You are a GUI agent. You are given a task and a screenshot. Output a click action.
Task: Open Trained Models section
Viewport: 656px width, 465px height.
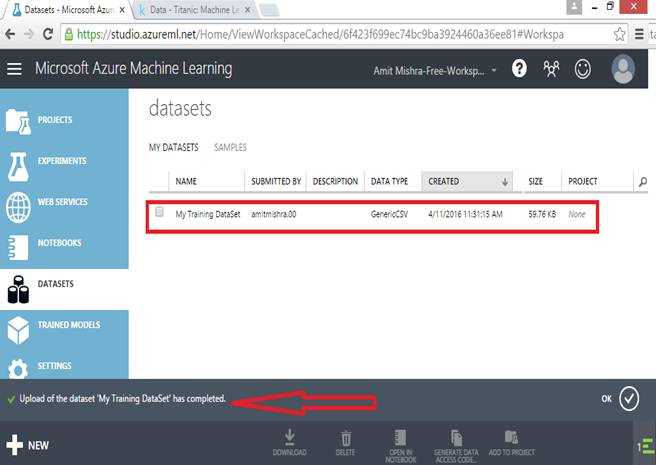64,330
